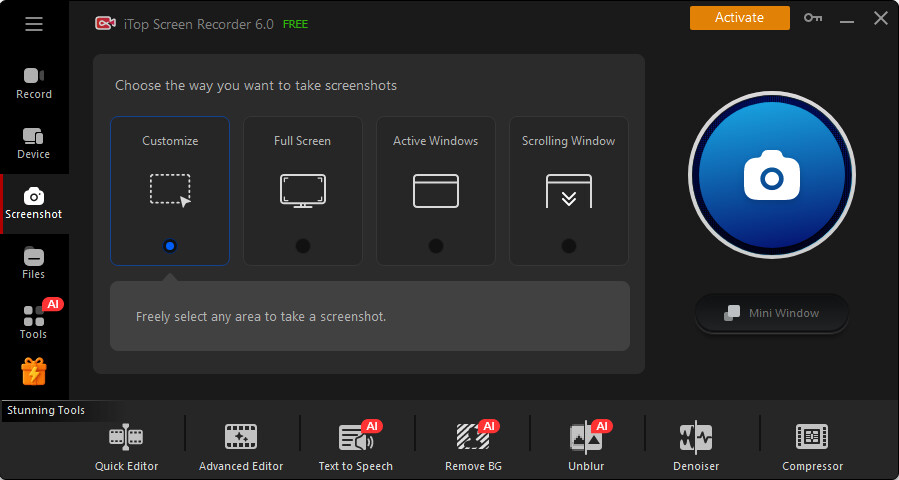Choose the Scrolling Window screenshot mode
Screen dimensions: 899x480
coord(568,190)
